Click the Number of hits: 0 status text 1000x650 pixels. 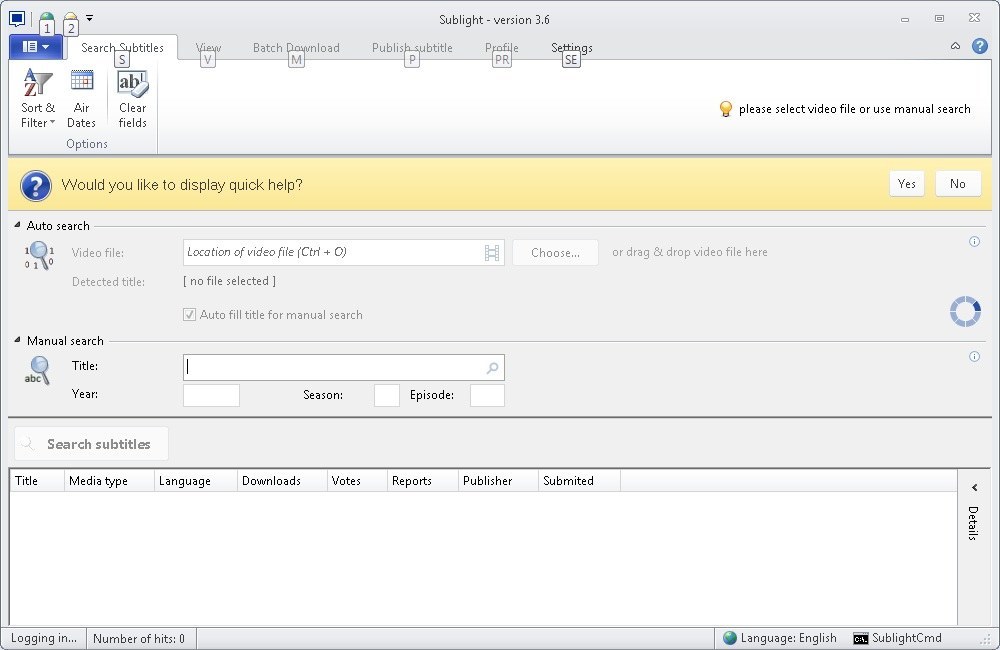[138, 639]
